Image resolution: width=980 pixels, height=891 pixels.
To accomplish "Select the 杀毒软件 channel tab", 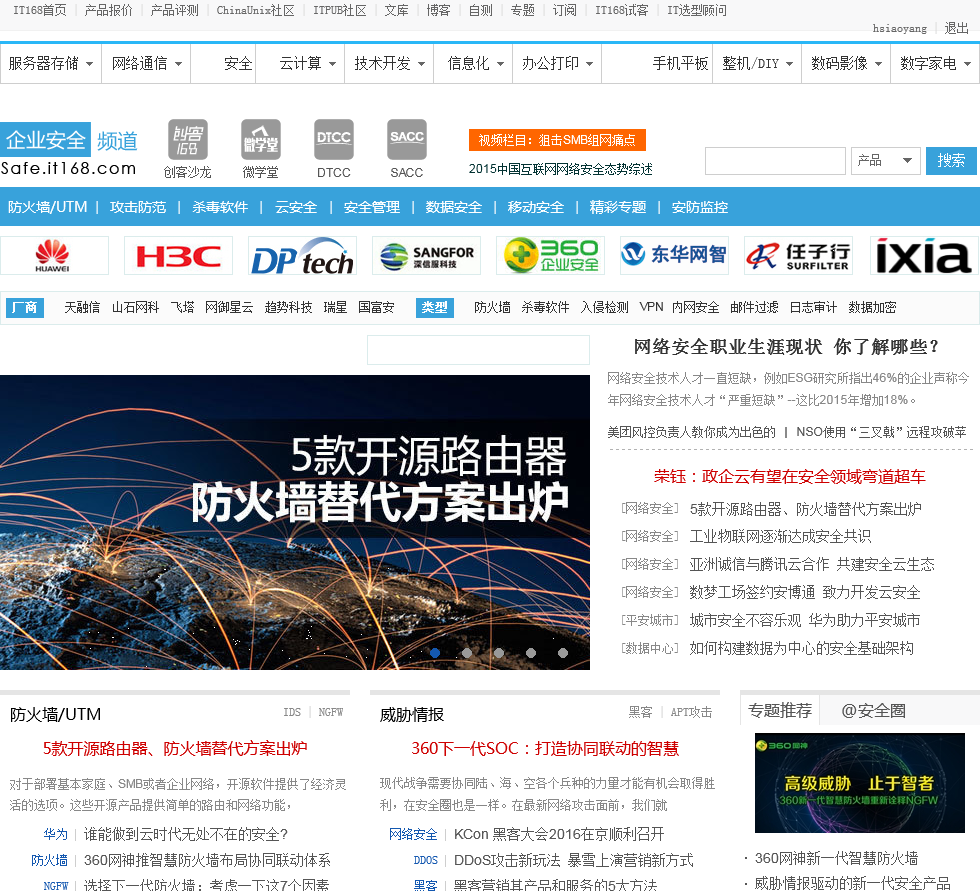I will coord(220,207).
